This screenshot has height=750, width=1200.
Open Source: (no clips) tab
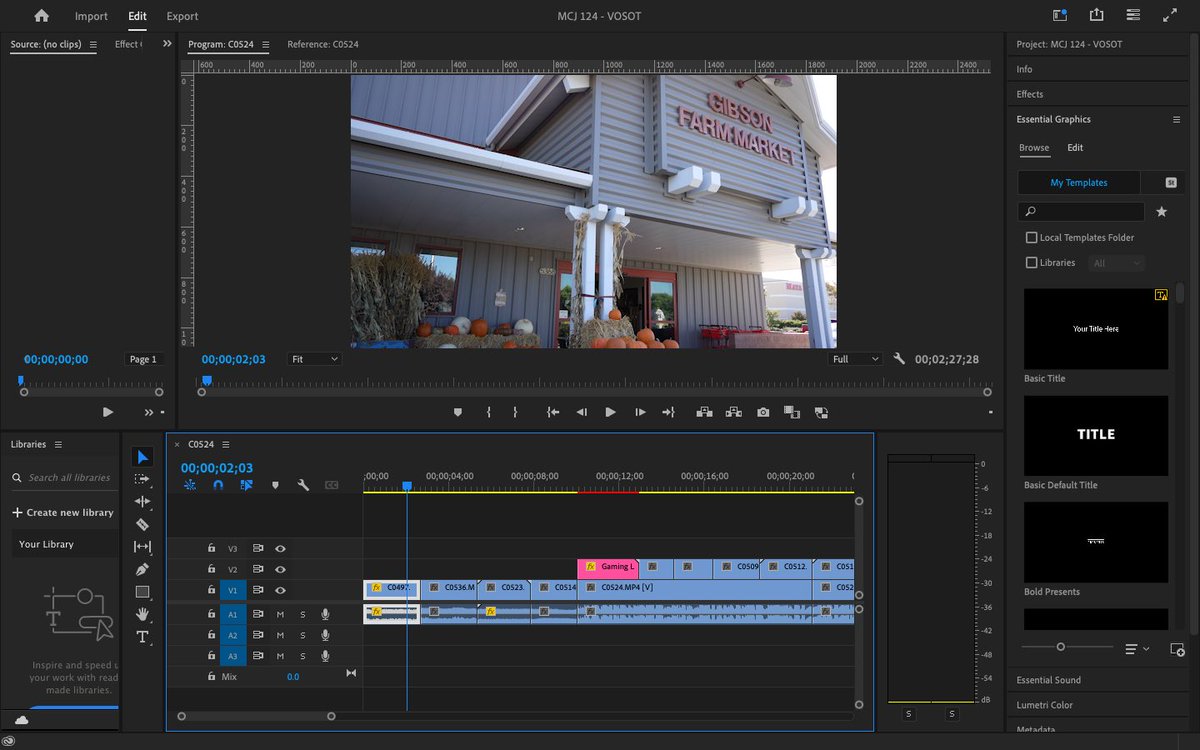pos(46,44)
